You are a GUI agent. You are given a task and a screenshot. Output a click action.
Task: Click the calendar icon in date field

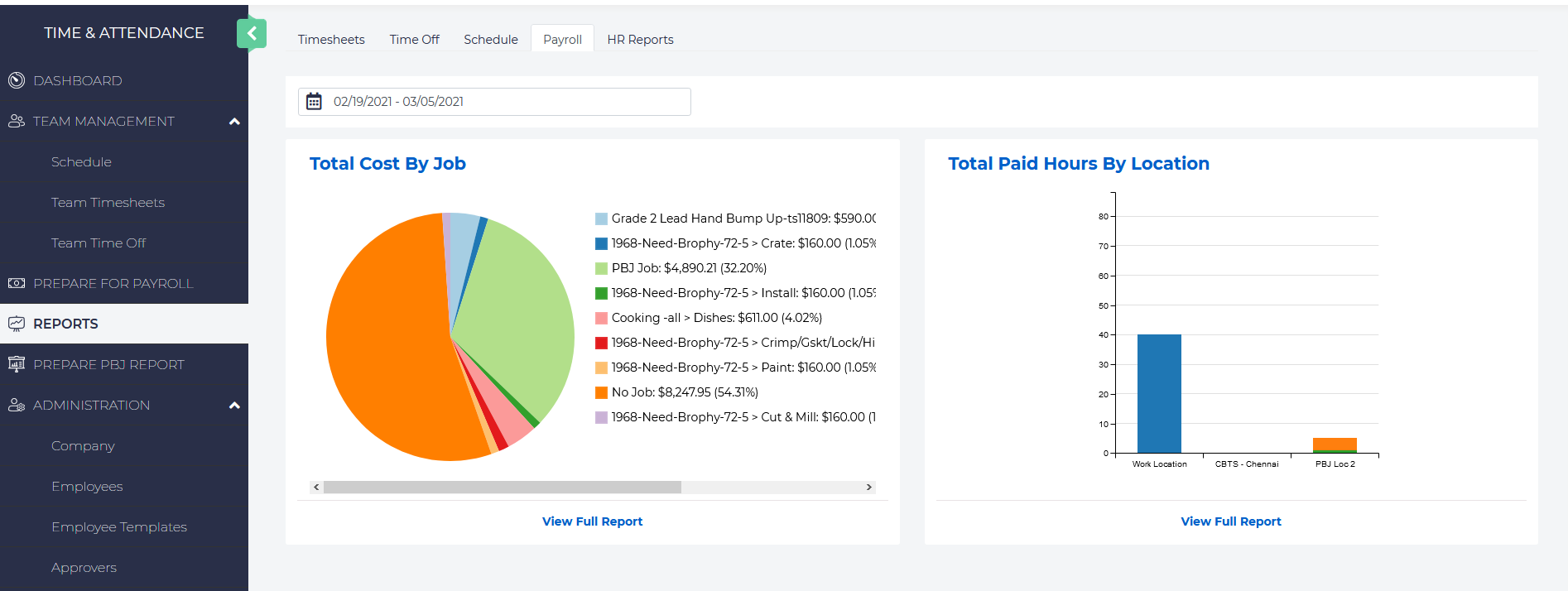pos(314,102)
